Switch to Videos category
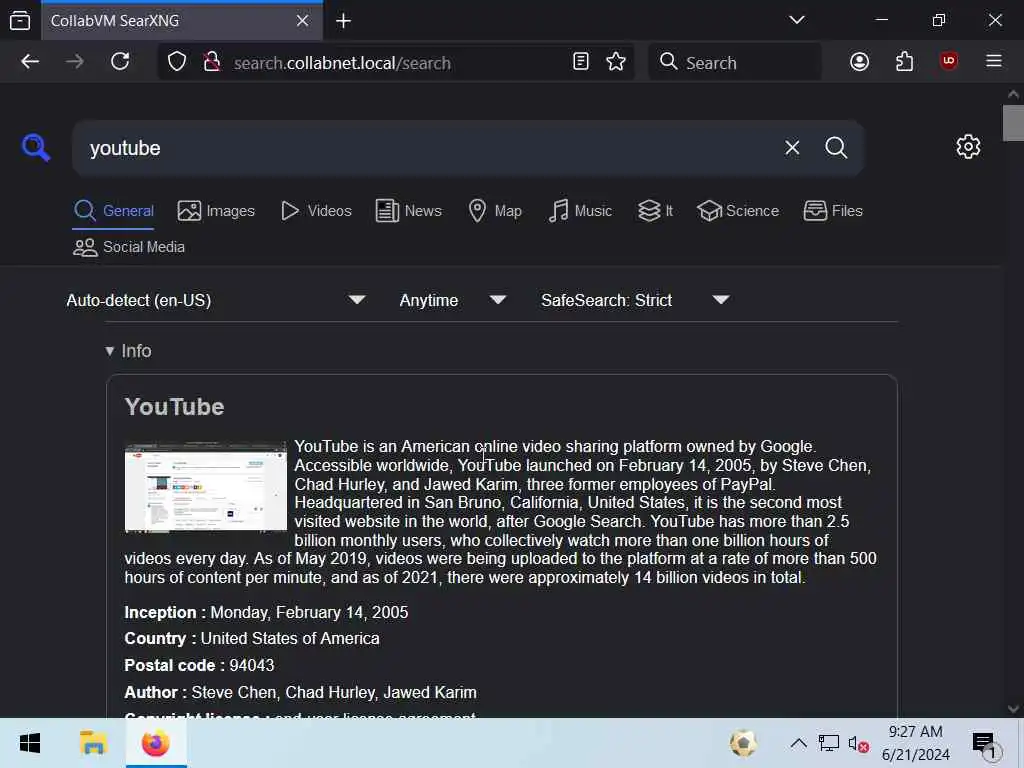This screenshot has width=1024, height=768. click(316, 211)
